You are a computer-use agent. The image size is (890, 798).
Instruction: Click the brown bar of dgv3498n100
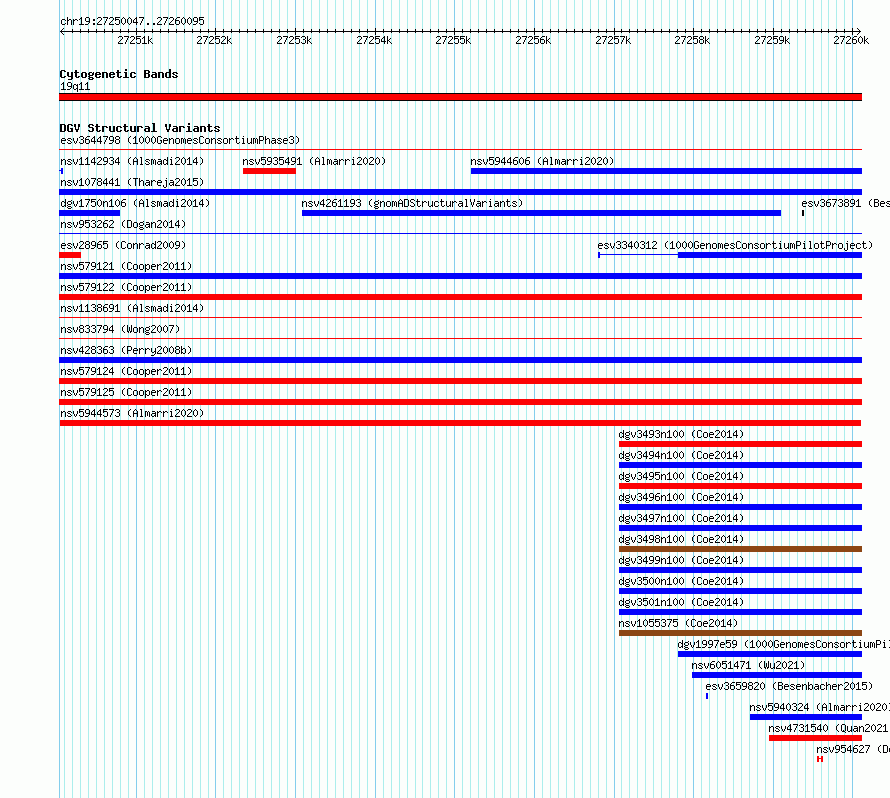click(740, 549)
